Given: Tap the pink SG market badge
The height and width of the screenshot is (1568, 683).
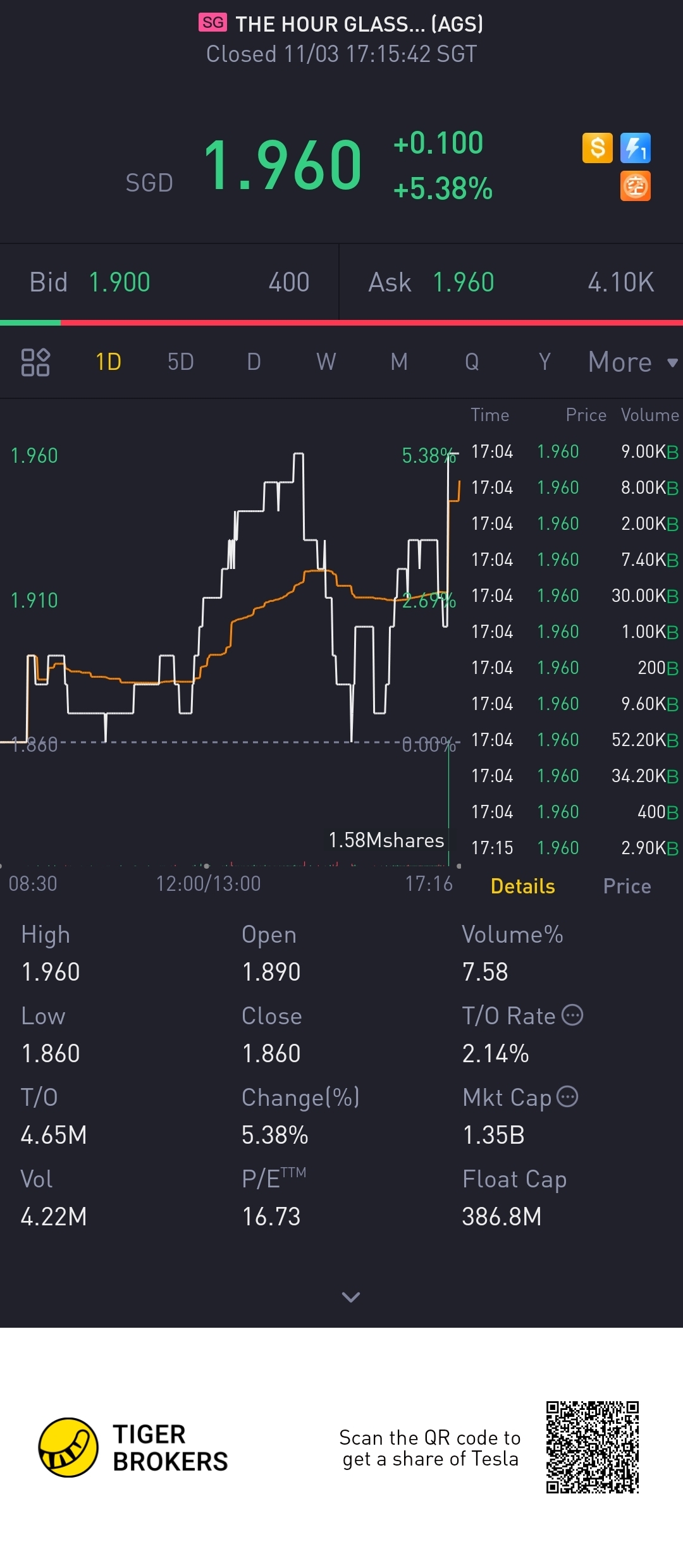Looking at the screenshot, I should click(212, 23).
